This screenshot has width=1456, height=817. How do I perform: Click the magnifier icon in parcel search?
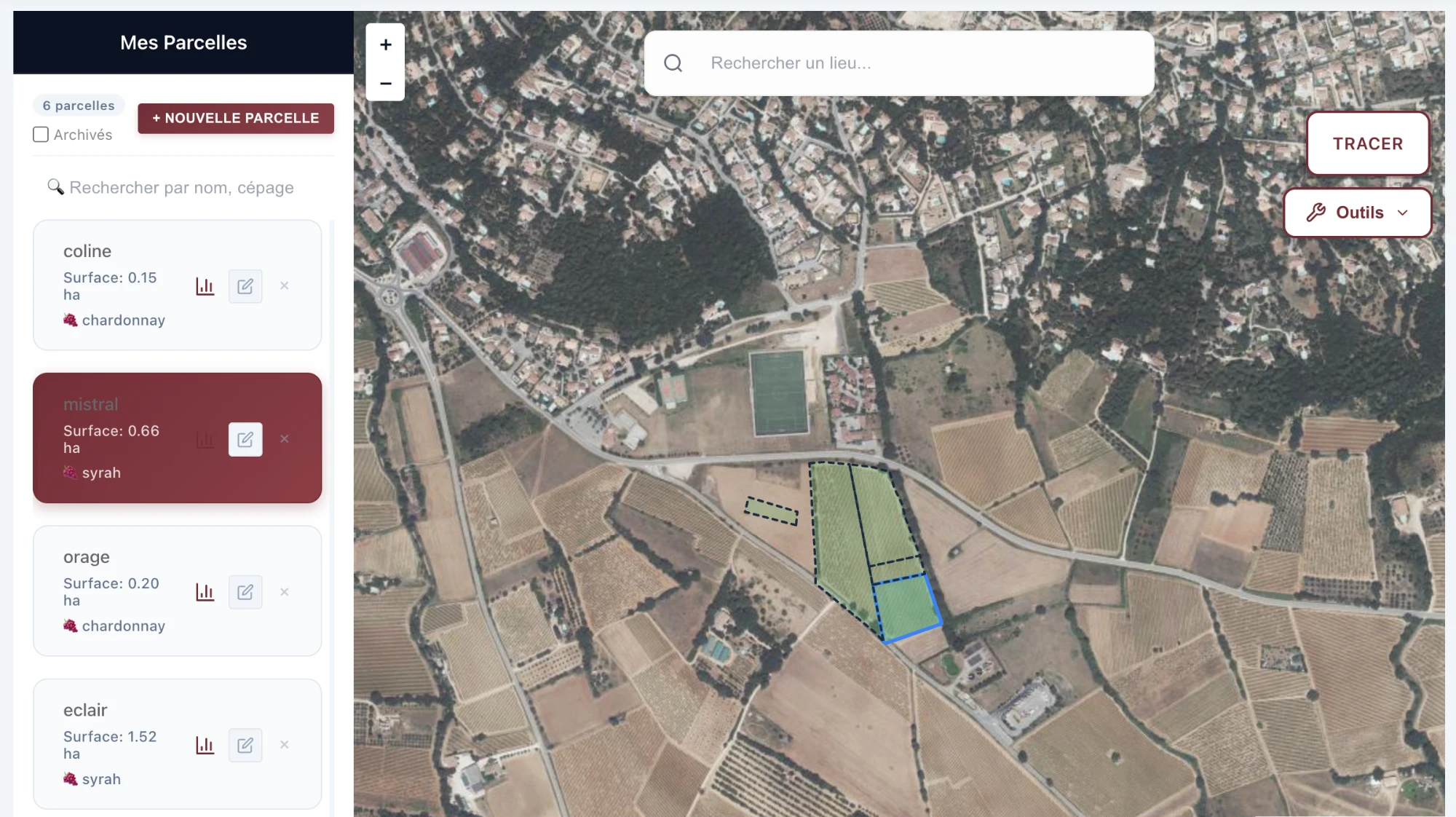click(55, 187)
